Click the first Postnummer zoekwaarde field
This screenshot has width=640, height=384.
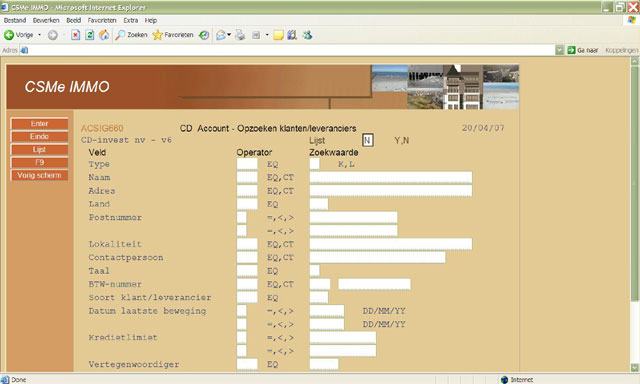(353, 218)
